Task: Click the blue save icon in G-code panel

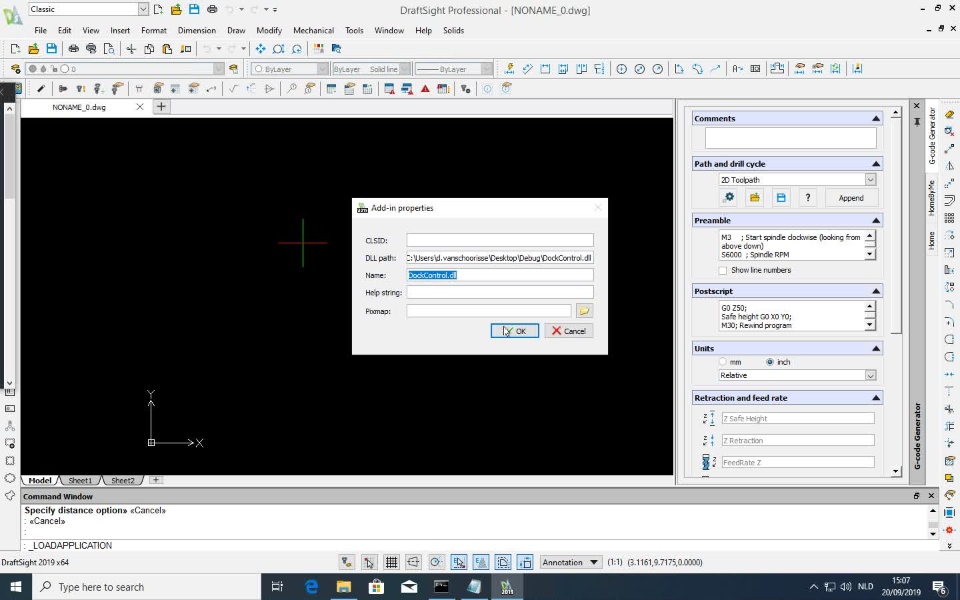Action: 781,198
